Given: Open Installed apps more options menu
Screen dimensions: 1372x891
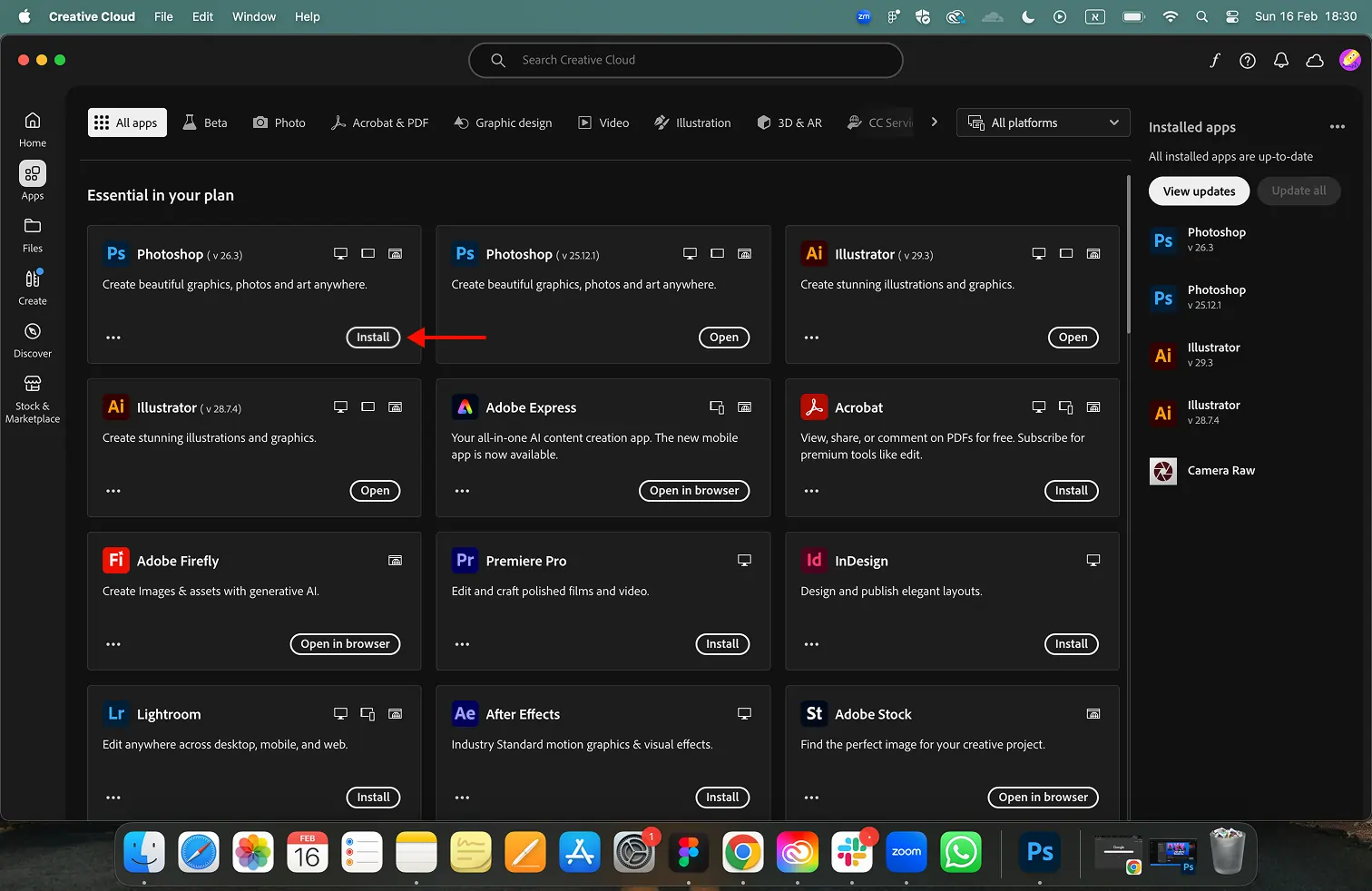Looking at the screenshot, I should pyautogui.click(x=1338, y=127).
